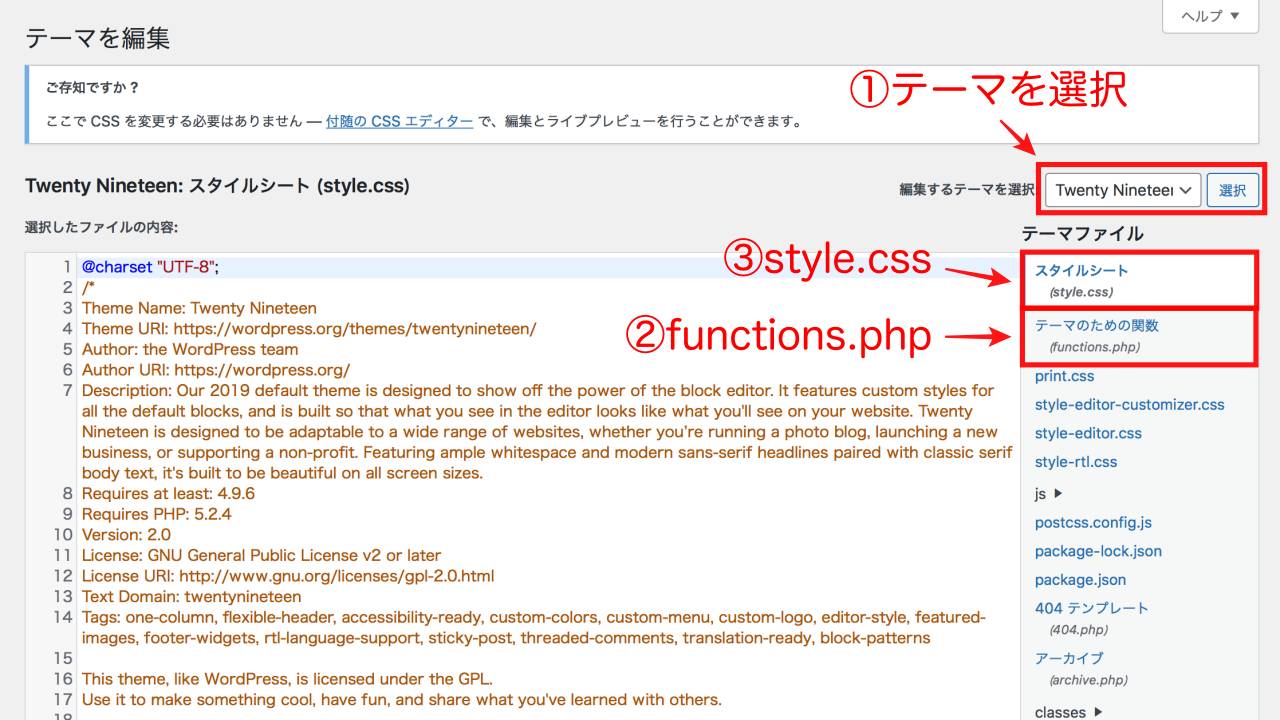This screenshot has height=720, width=1280.
Task: Click the 'licensed under the GPL' line
Action: coord(287,679)
